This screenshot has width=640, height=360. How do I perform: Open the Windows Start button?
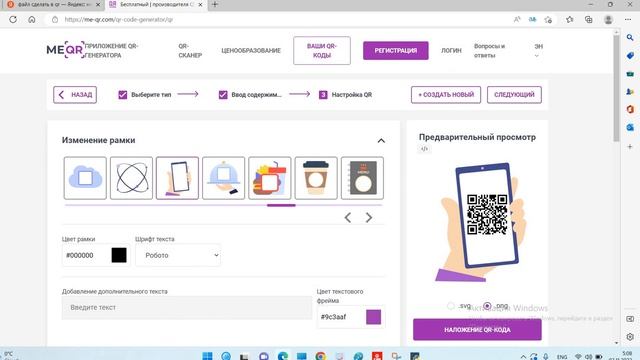point(207,356)
